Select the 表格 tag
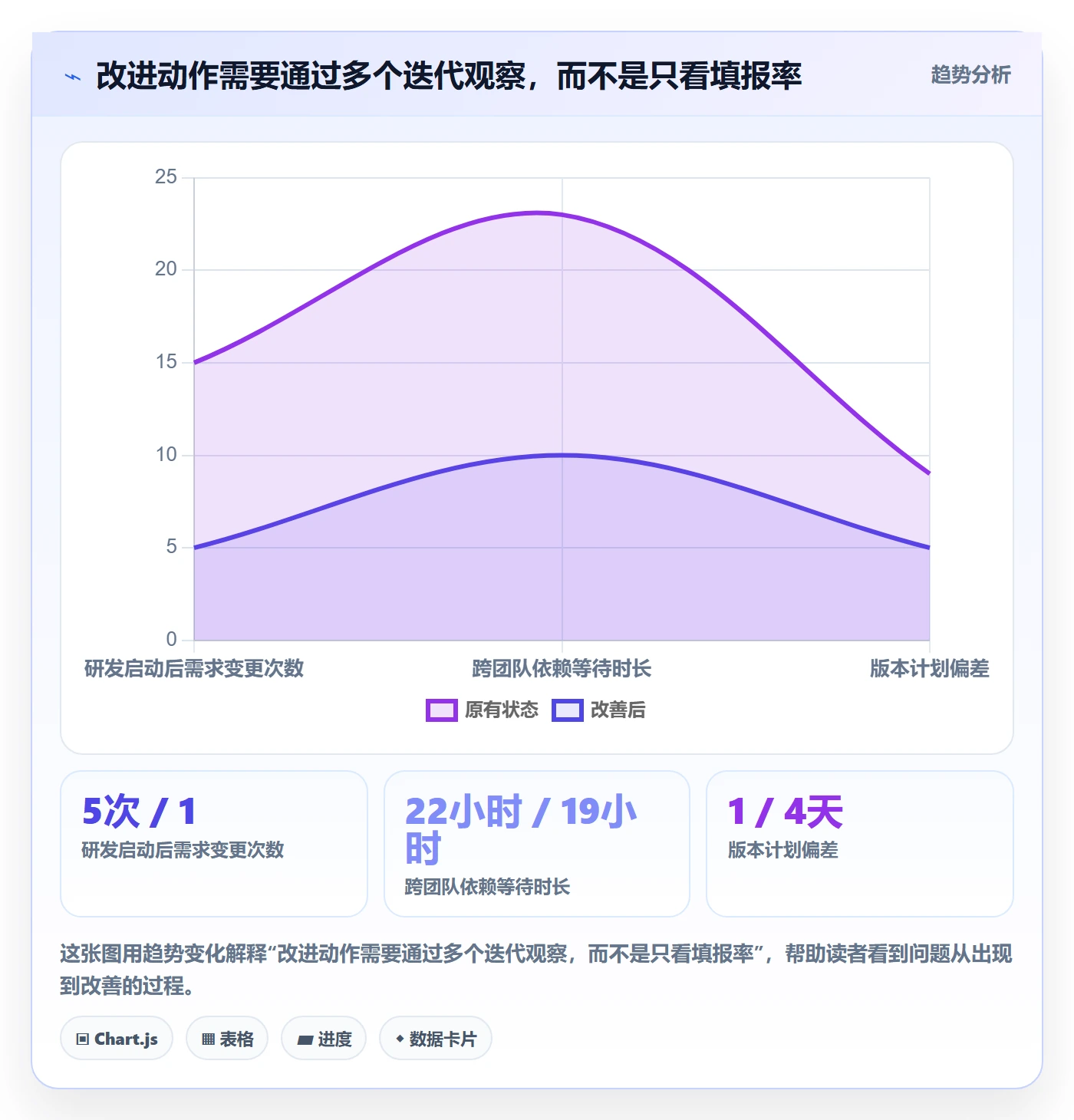The image size is (1074, 1120). pyautogui.click(x=227, y=1039)
